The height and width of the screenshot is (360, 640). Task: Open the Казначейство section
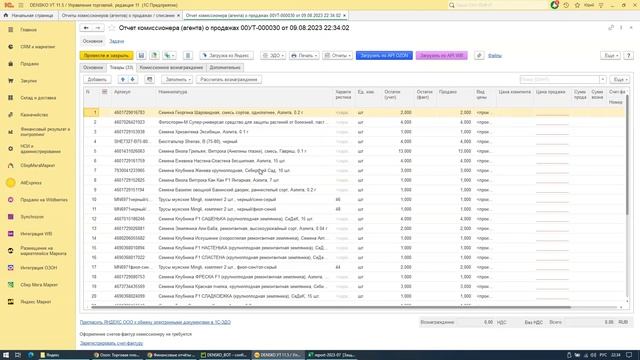pos(34,115)
